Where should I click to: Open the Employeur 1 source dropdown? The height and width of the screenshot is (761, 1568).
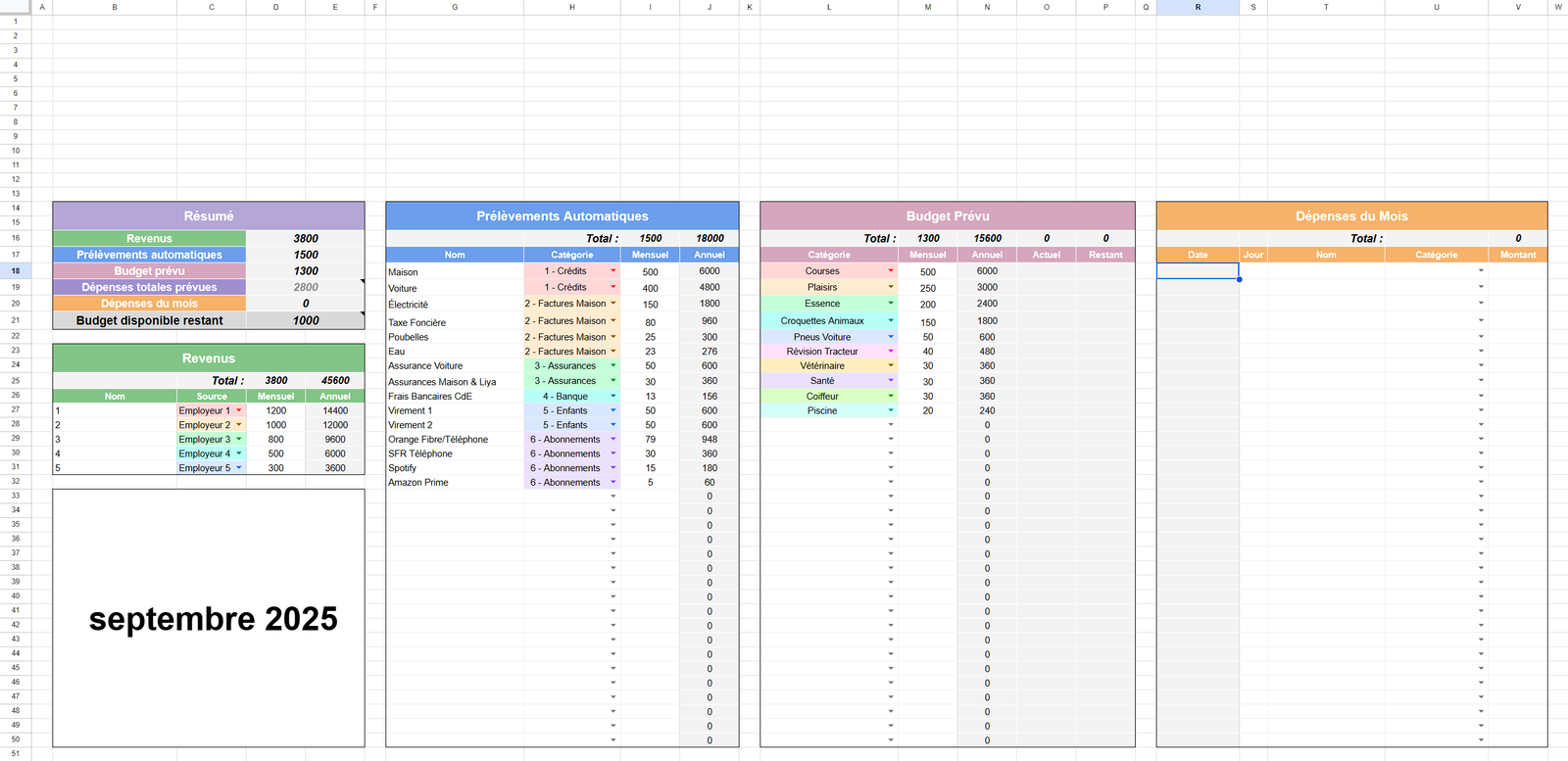coord(239,410)
